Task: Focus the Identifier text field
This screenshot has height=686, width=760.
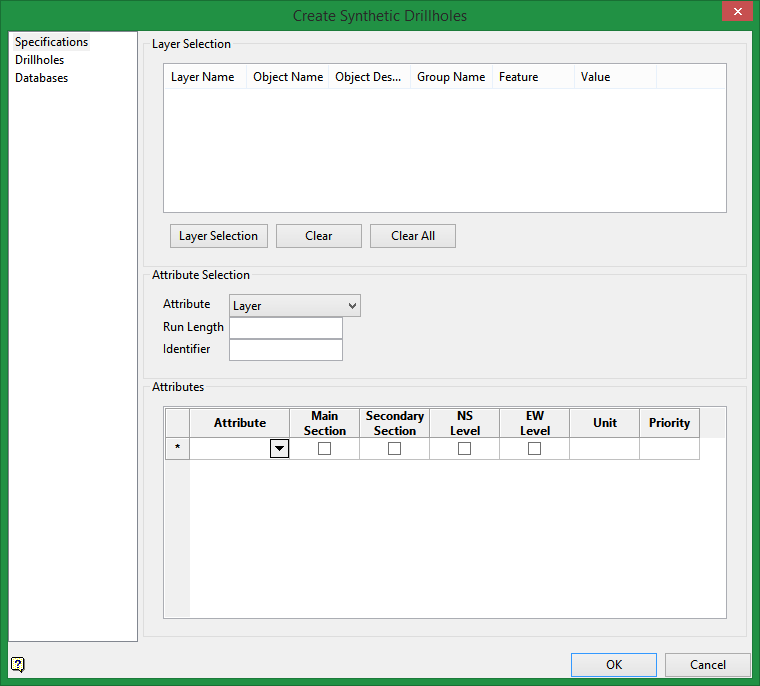Action: 286,350
